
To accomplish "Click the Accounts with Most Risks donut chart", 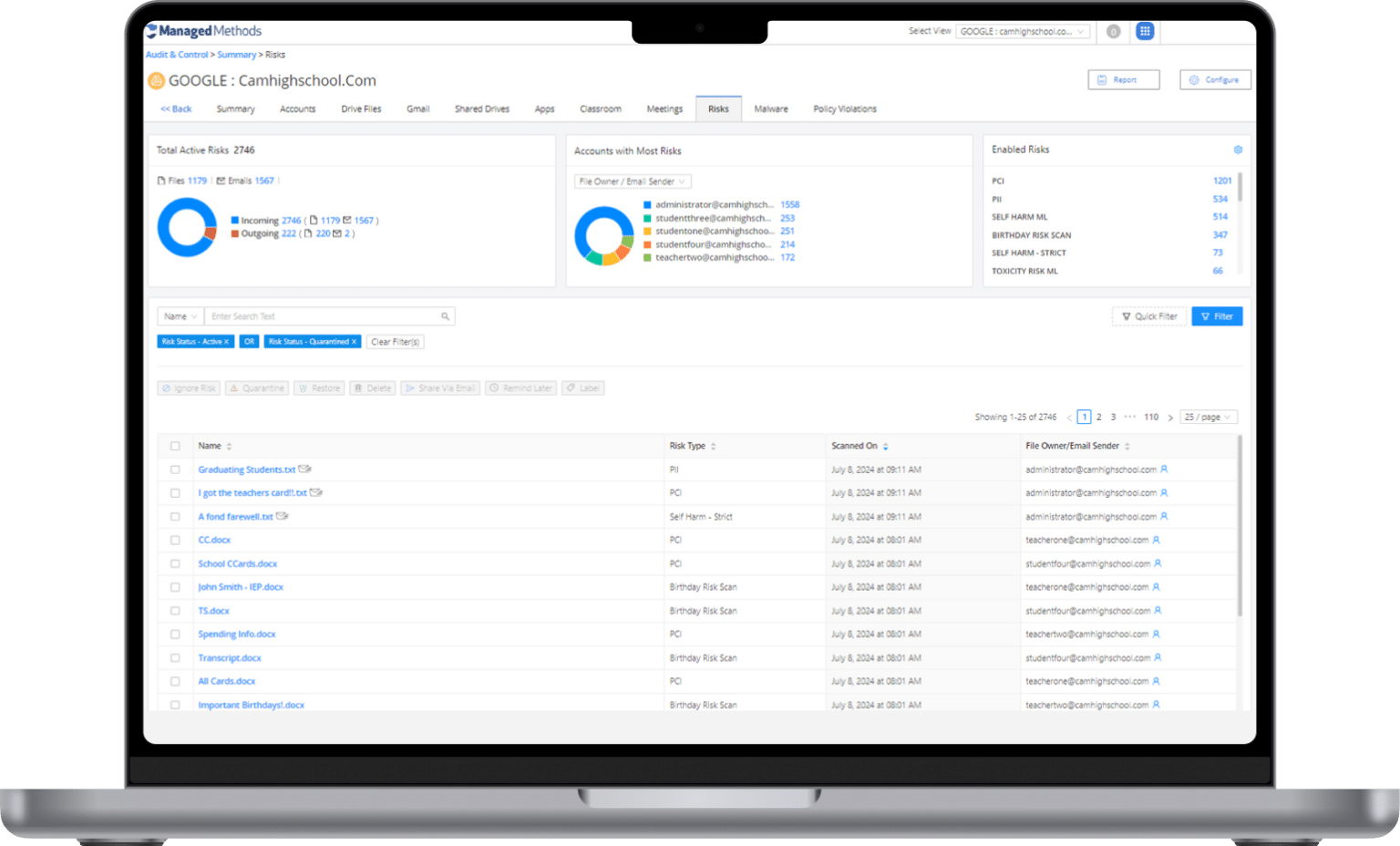I will 603,236.
